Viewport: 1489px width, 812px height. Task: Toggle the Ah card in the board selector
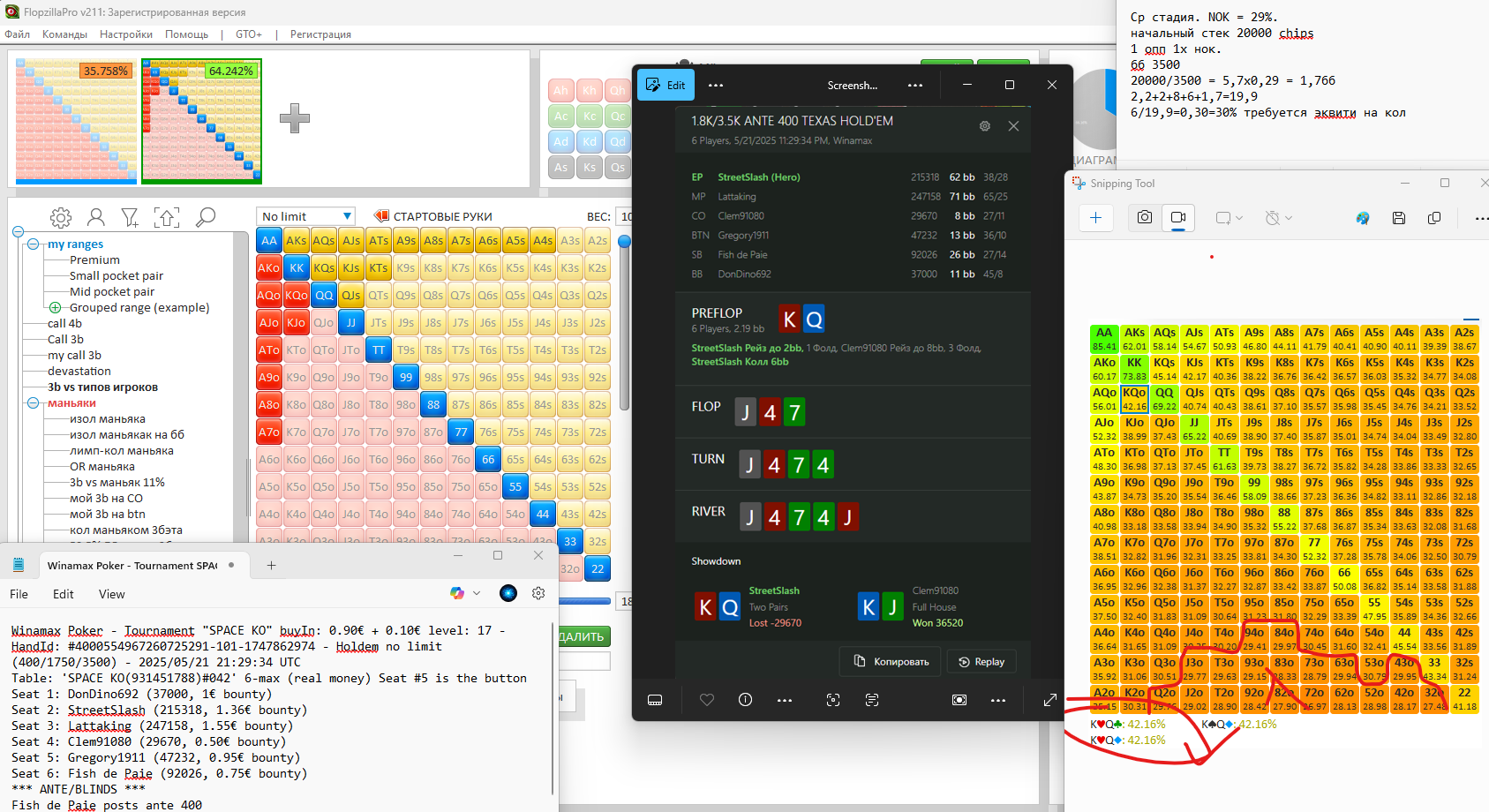pos(561,90)
